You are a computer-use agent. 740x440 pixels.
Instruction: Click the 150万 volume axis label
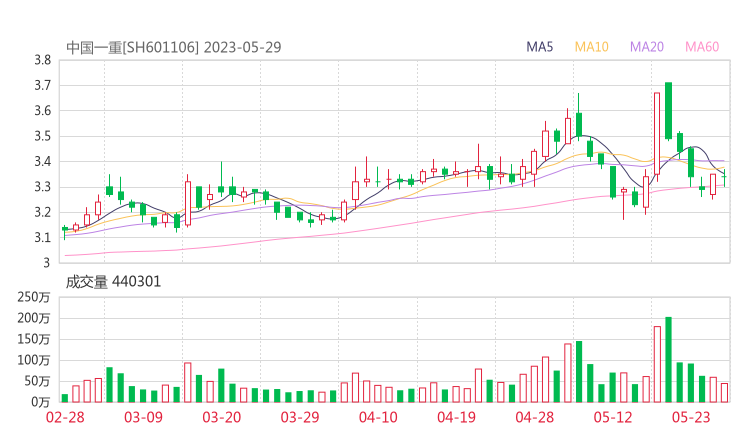[34, 339]
